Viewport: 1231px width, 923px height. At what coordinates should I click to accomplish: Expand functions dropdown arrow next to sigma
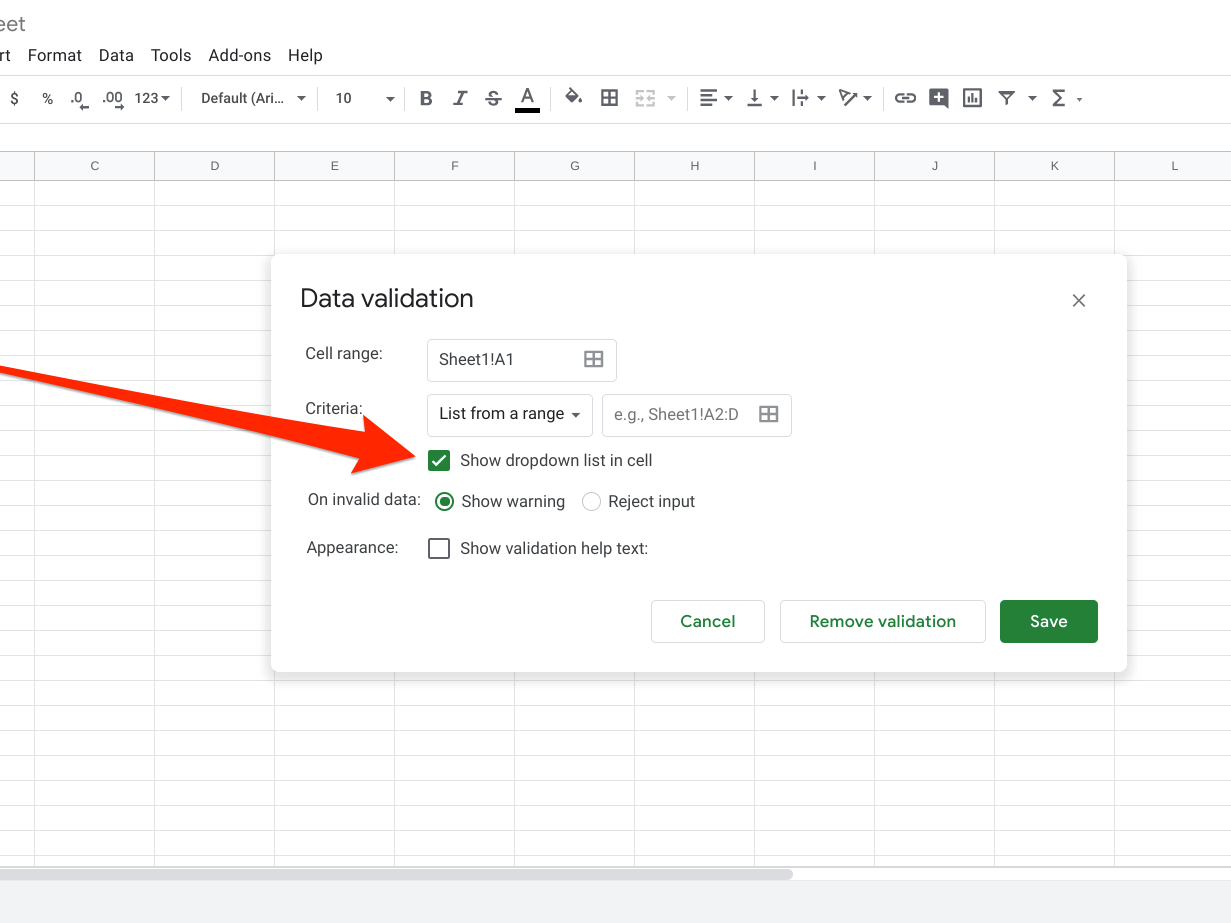point(1079,98)
